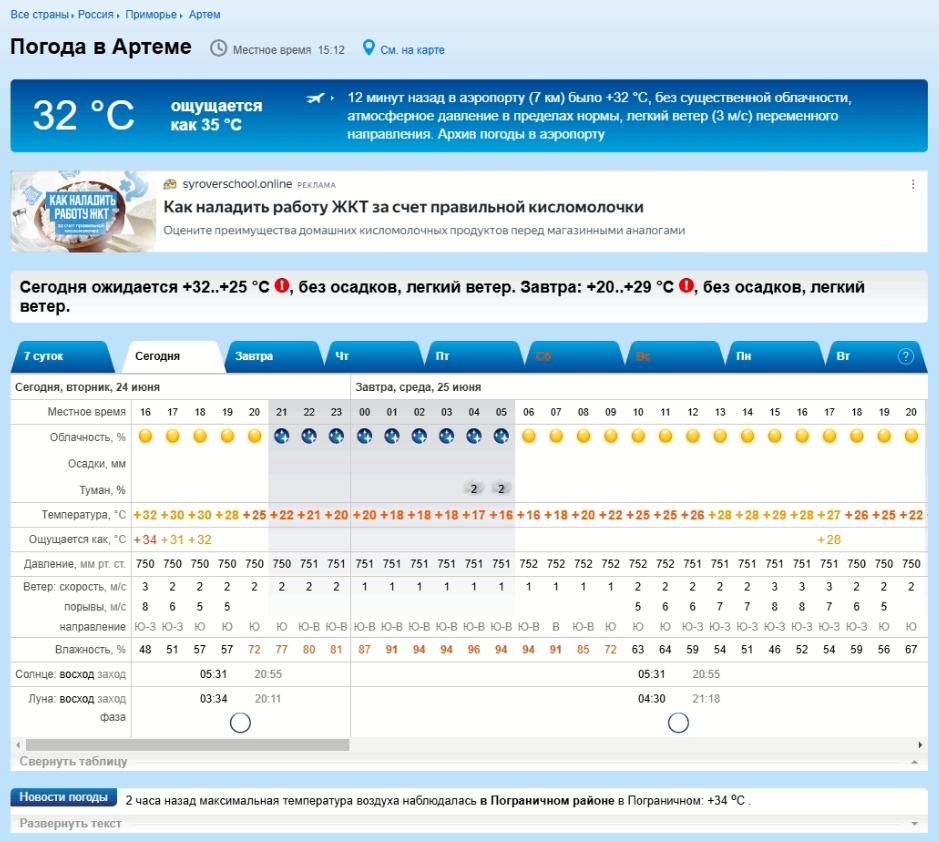
Task: Click the local time clock icon
Action: click(x=219, y=49)
